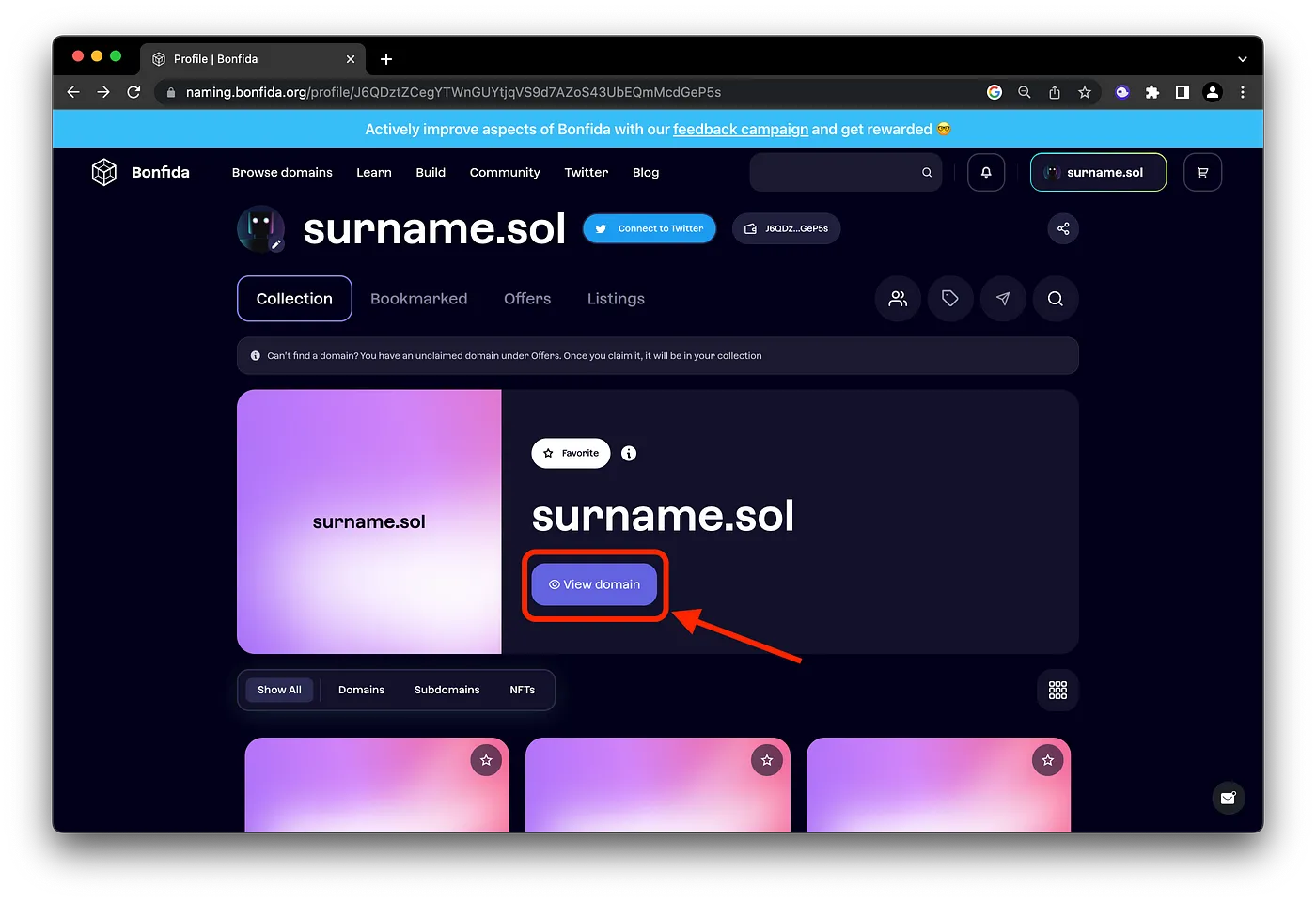
Task: Switch to the Listings tab
Action: (x=616, y=299)
